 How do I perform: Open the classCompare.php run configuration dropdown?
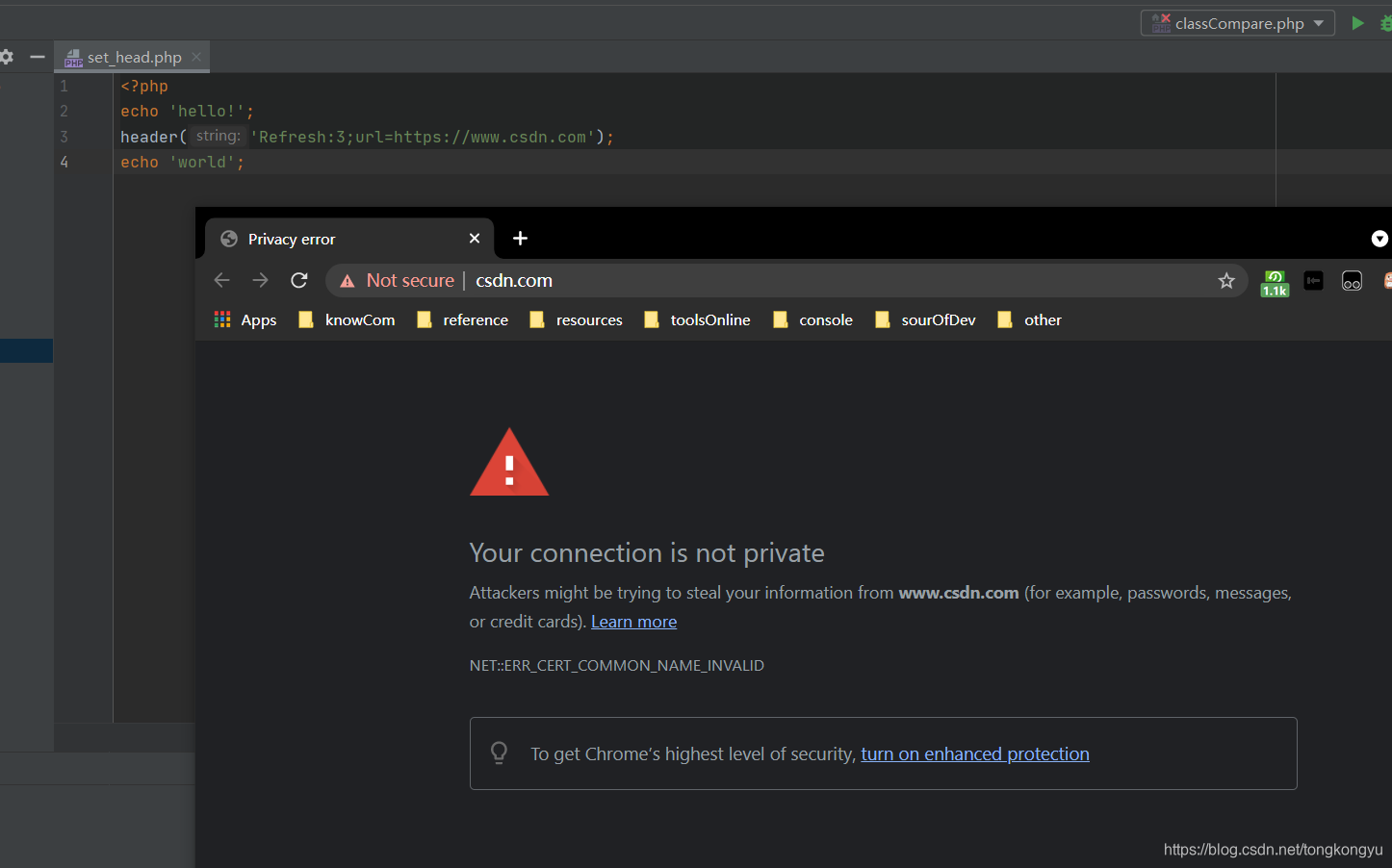tap(1238, 23)
